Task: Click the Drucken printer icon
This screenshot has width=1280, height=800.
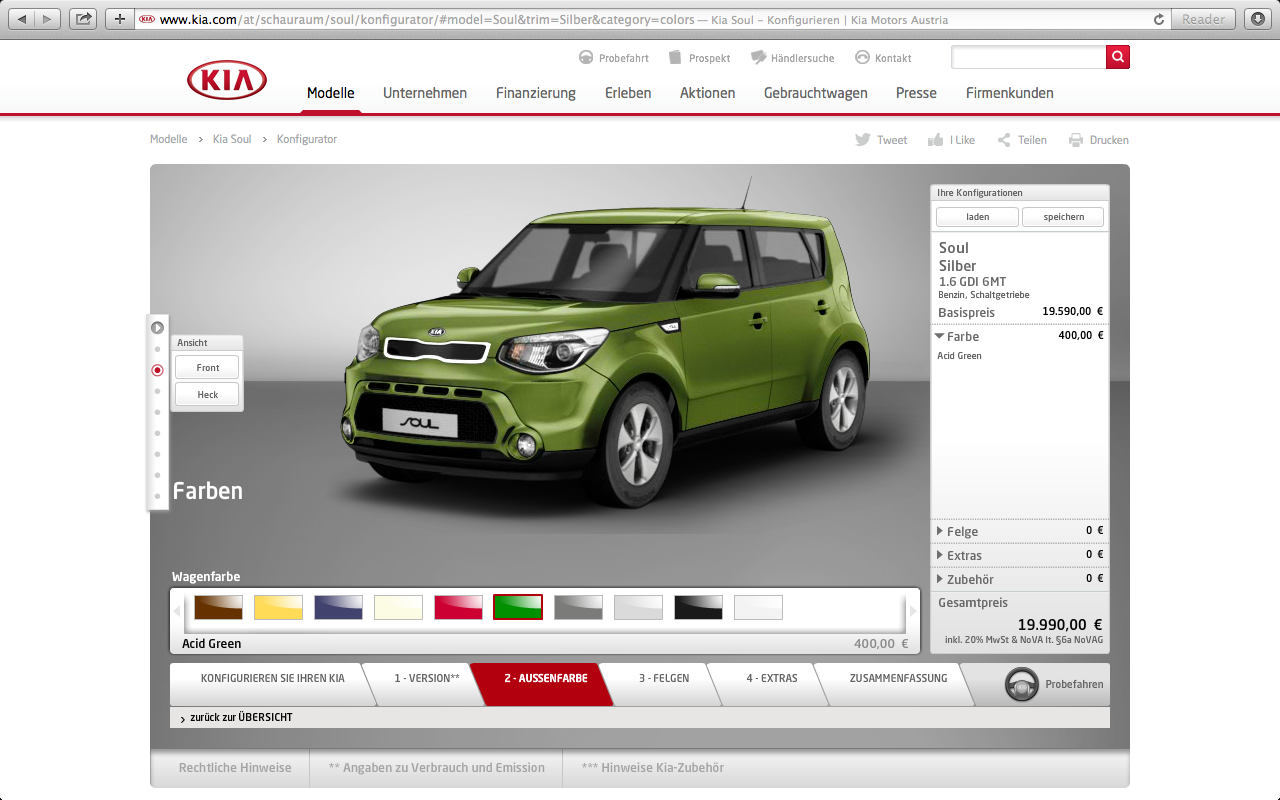Action: pyautogui.click(x=1076, y=140)
